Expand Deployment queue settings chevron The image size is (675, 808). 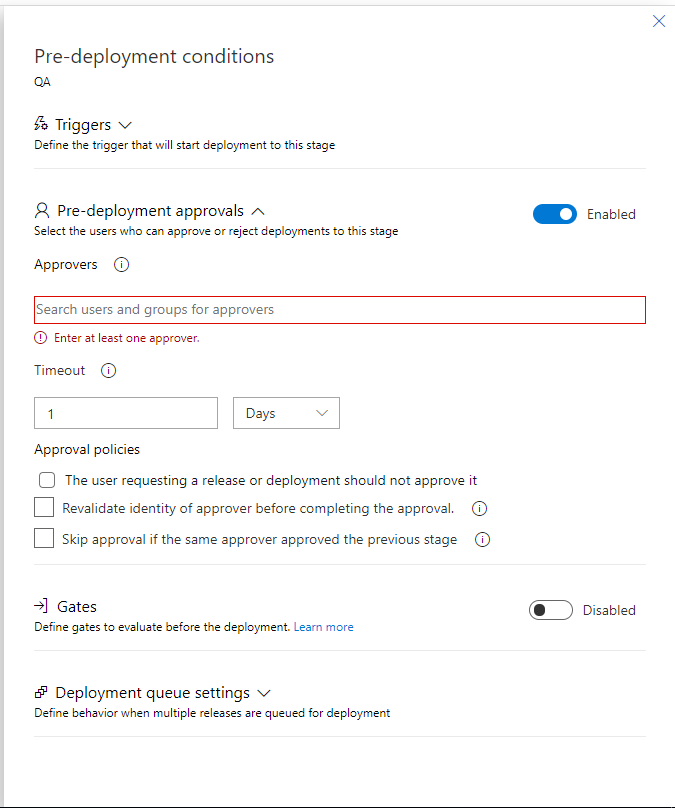coord(264,692)
